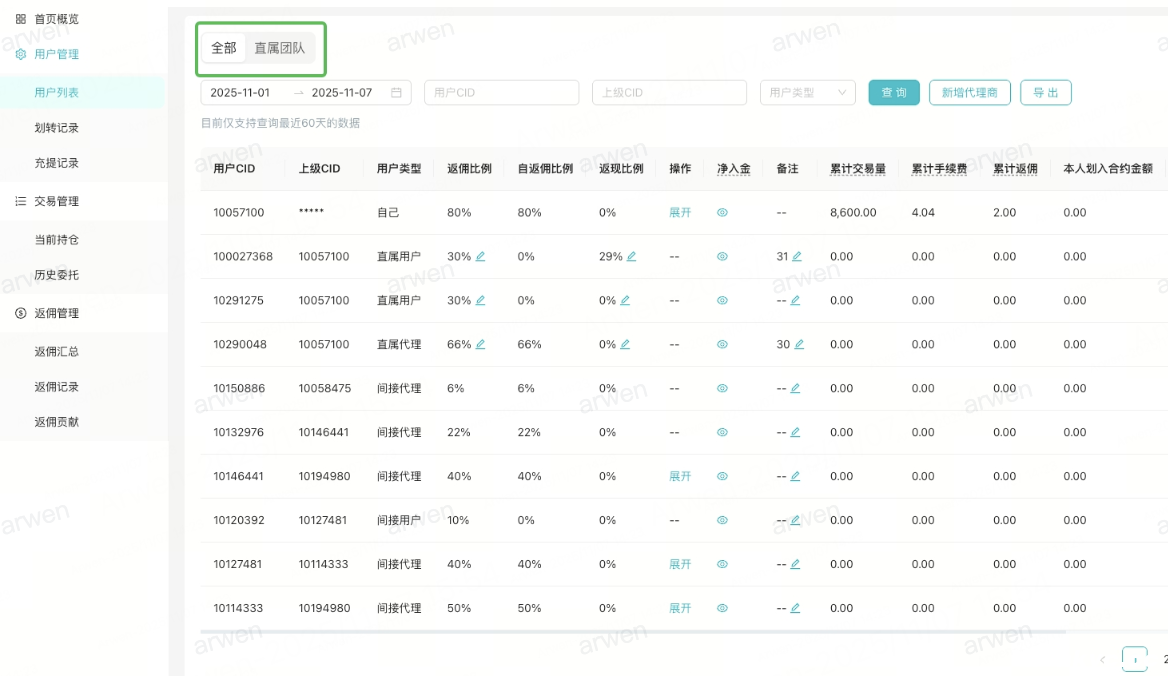View net deposit eye for user 10057100
Screen dimensions: 1168x676
tap(722, 213)
